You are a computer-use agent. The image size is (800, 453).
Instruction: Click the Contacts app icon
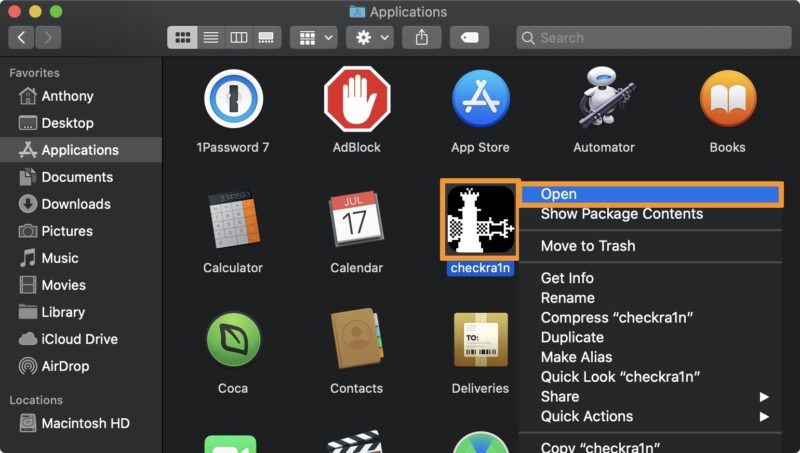click(356, 340)
